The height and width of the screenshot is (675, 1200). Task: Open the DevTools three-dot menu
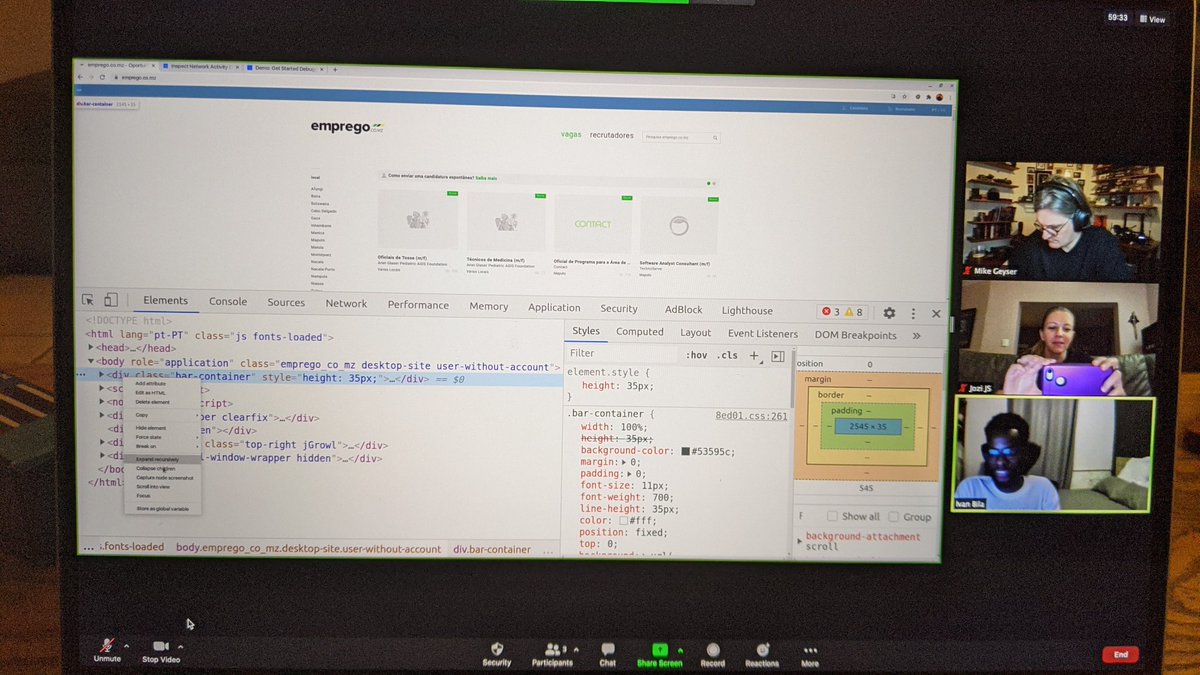click(914, 313)
